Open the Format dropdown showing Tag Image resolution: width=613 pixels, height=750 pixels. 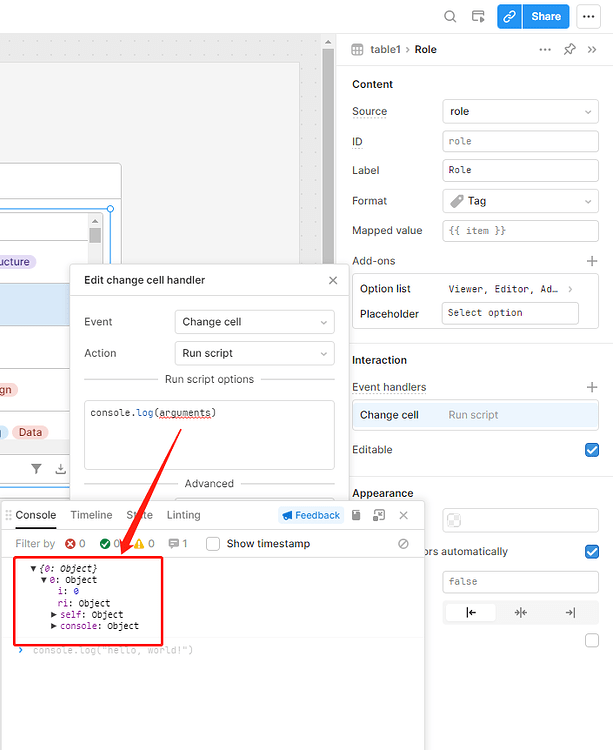(520, 201)
